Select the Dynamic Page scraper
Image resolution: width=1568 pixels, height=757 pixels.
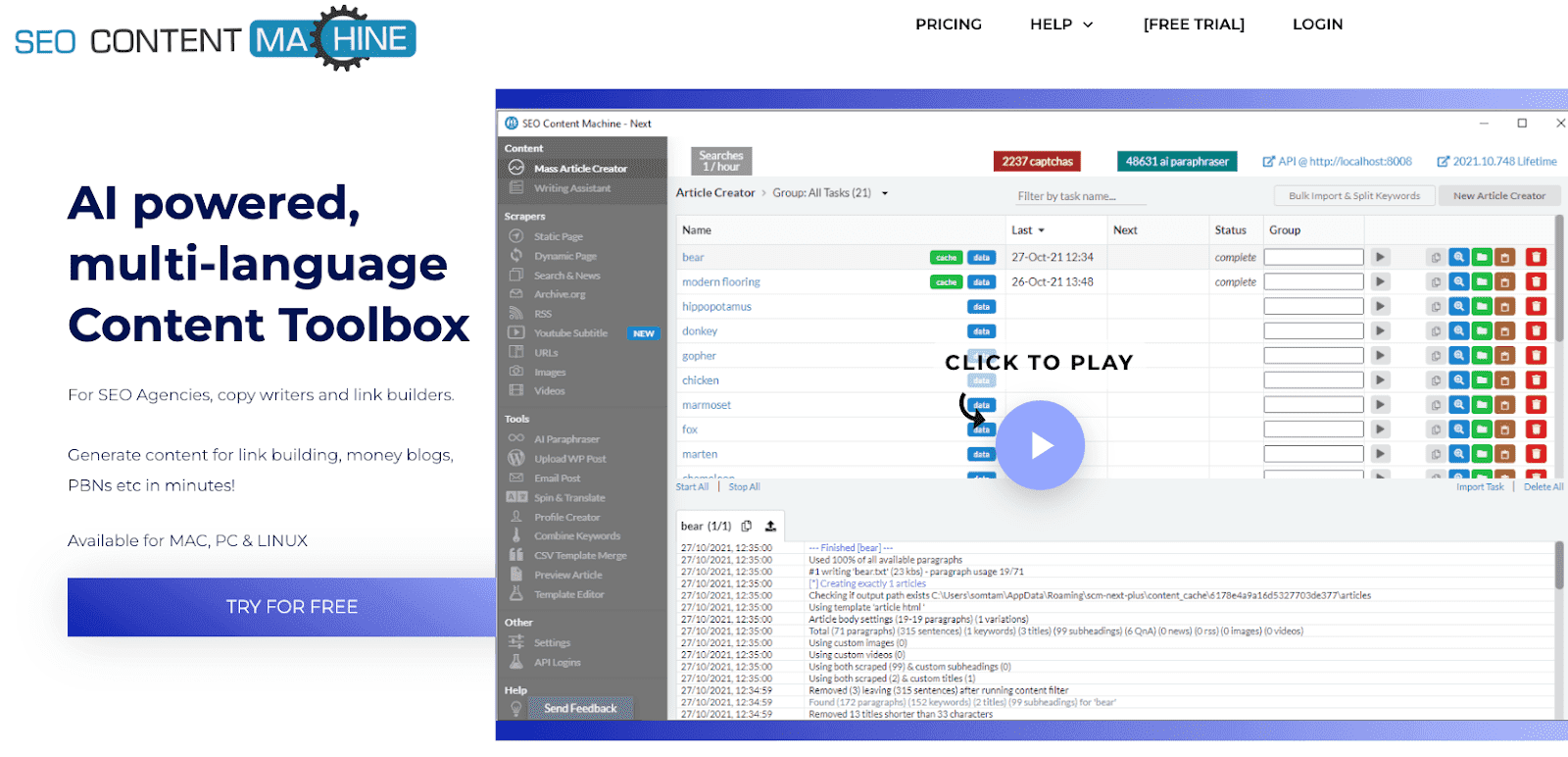tap(564, 256)
